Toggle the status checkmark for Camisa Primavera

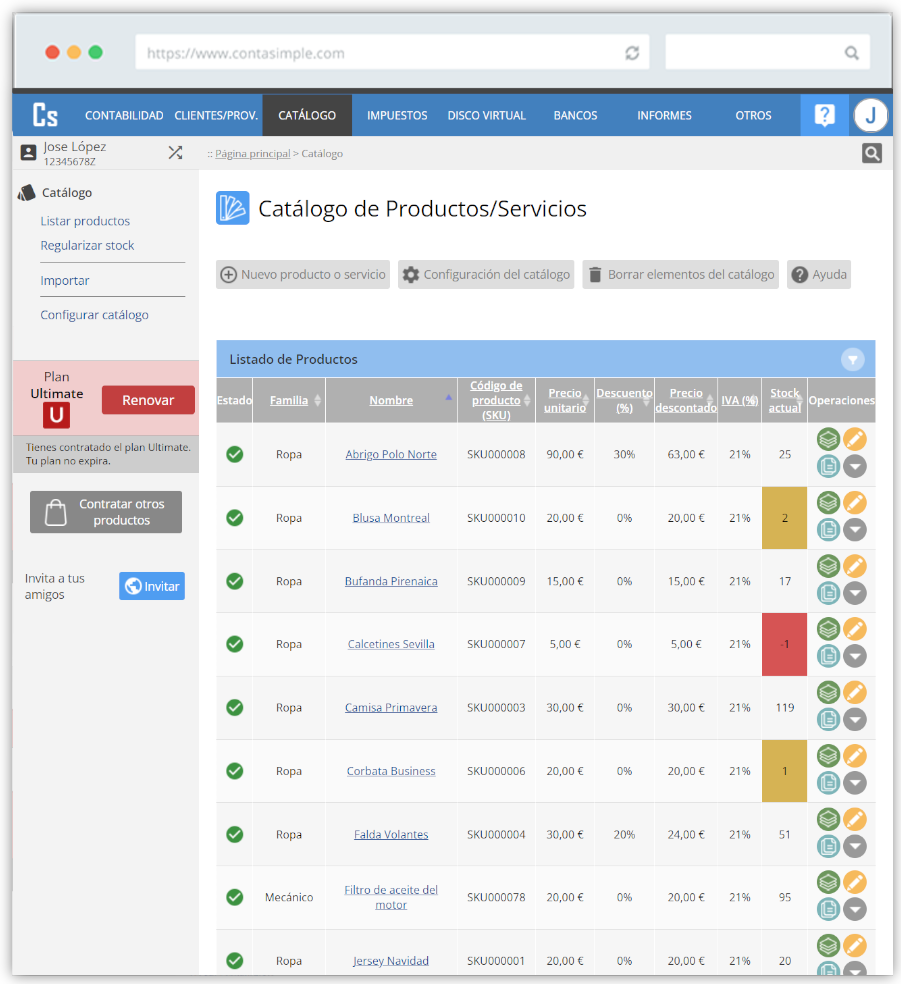click(234, 707)
